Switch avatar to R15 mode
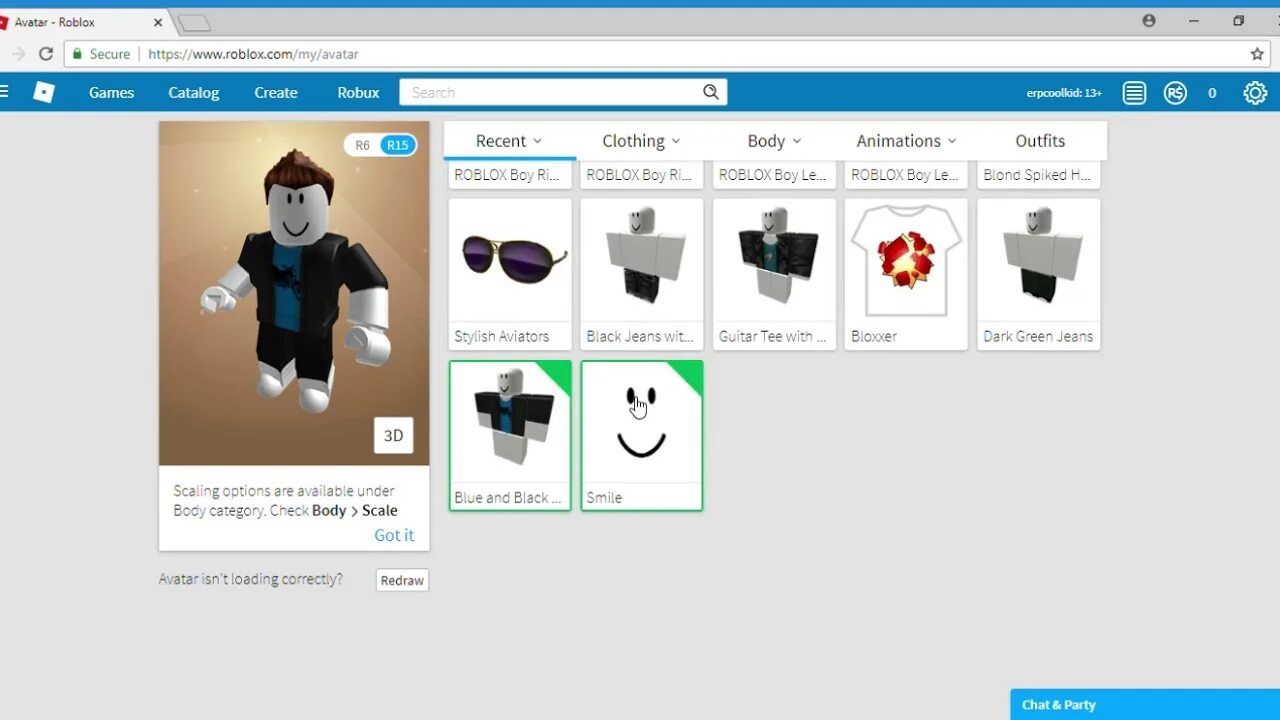1280x720 pixels. tap(398, 145)
